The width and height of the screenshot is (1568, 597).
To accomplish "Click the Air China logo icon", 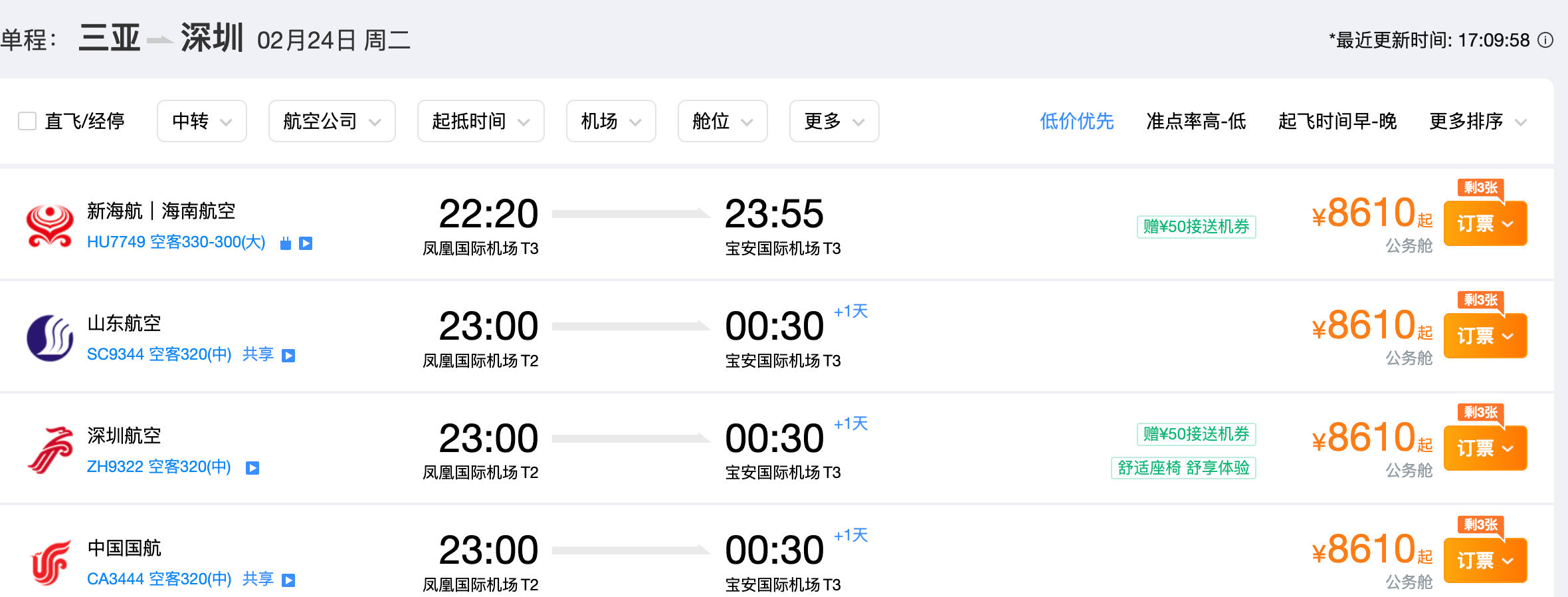I will tap(49, 562).
